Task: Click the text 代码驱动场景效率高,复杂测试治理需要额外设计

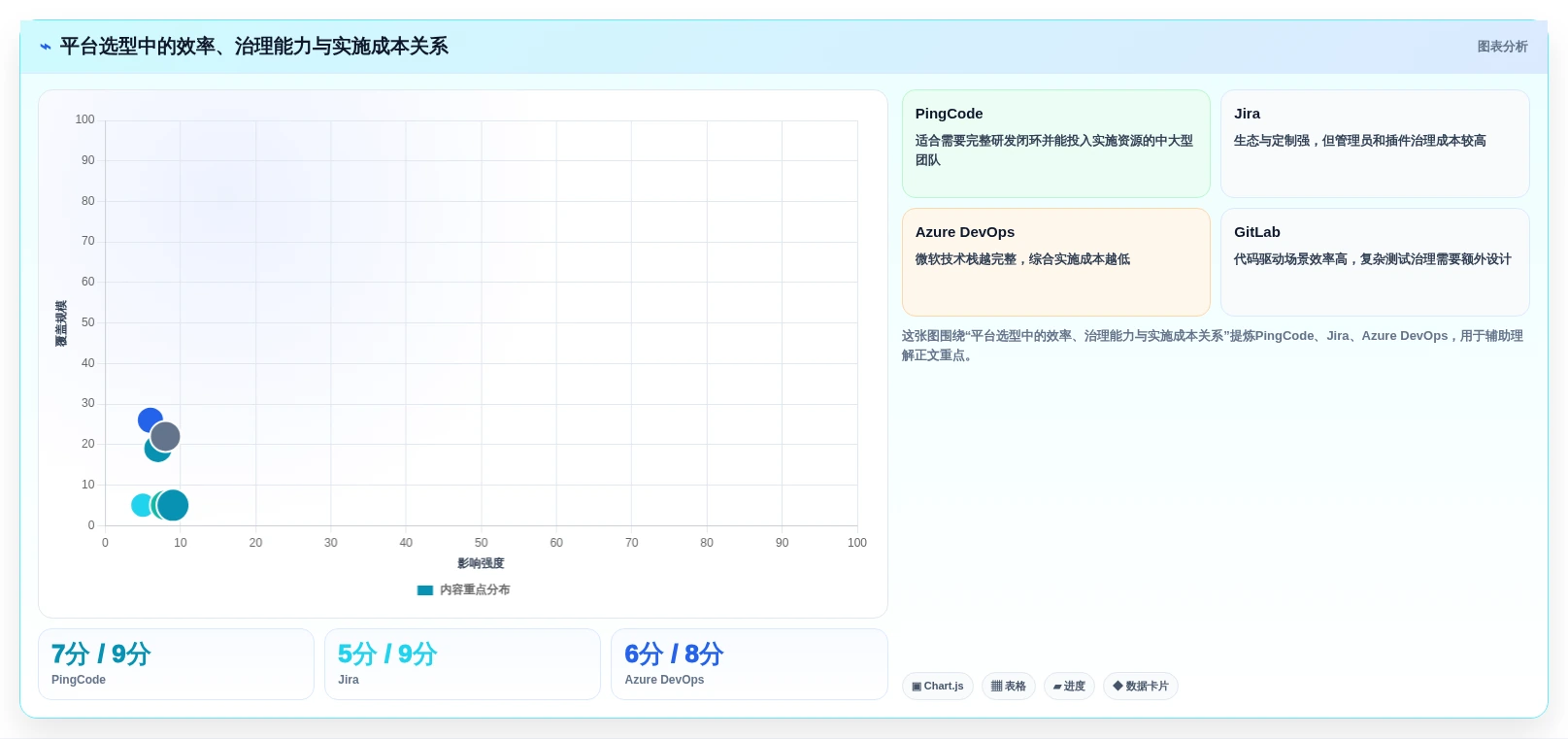Action: click(x=1372, y=259)
